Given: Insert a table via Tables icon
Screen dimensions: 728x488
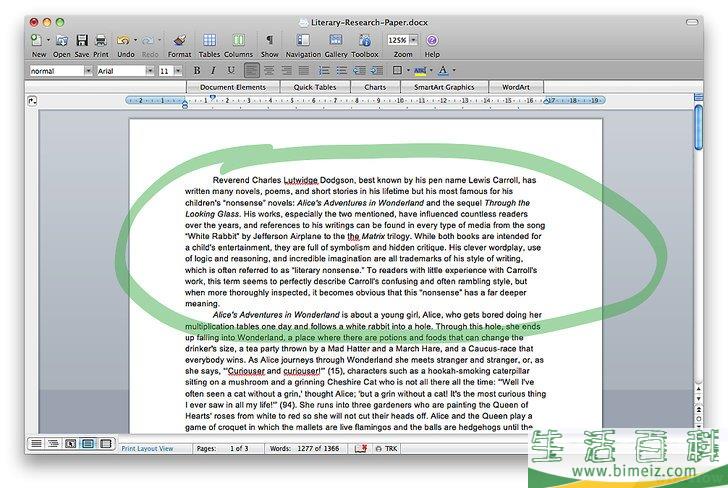Looking at the screenshot, I should (x=209, y=40).
